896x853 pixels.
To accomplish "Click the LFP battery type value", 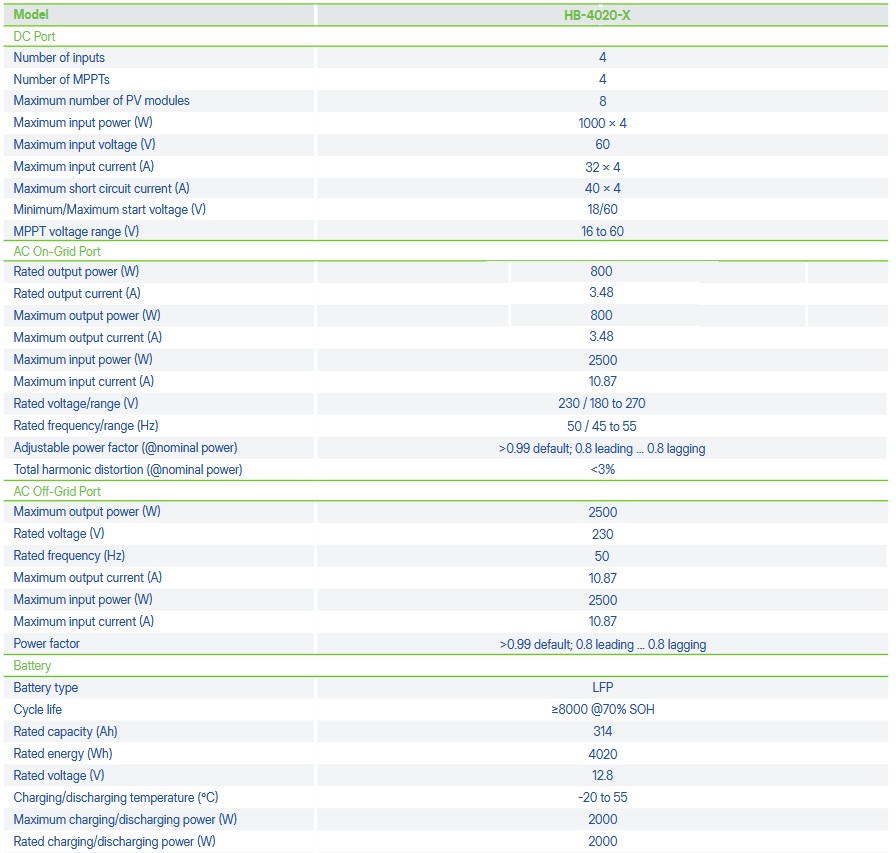I will click(x=602, y=687).
